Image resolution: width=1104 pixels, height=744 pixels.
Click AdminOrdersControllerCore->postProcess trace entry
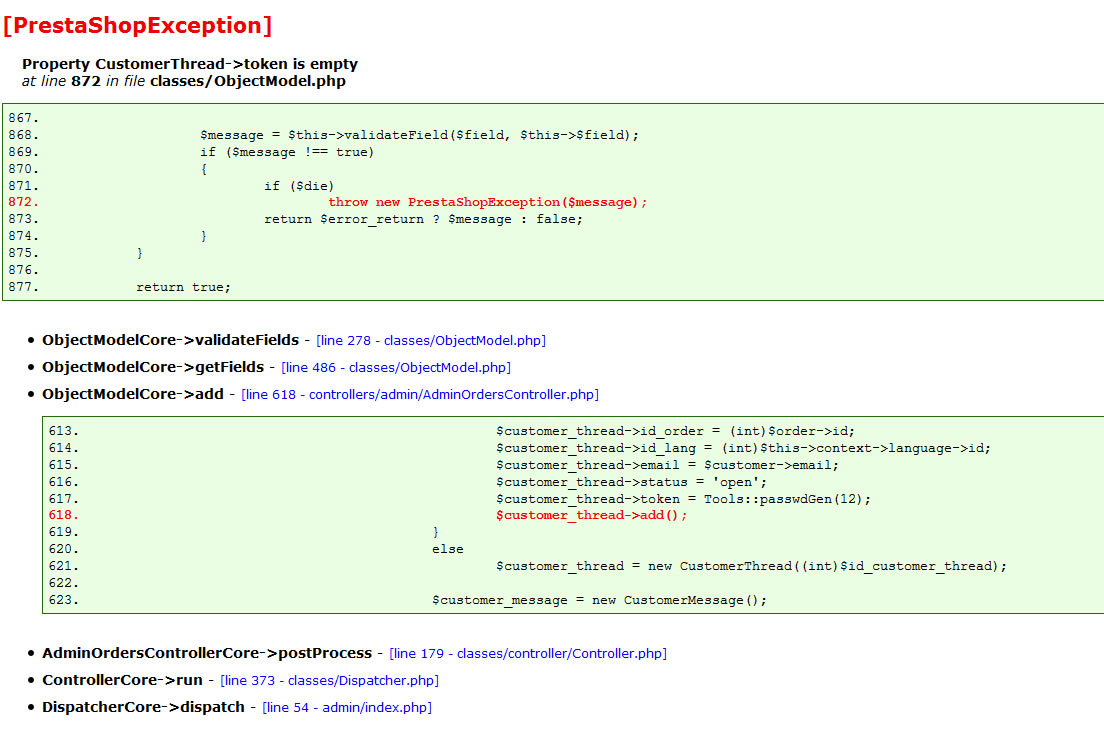pos(207,653)
